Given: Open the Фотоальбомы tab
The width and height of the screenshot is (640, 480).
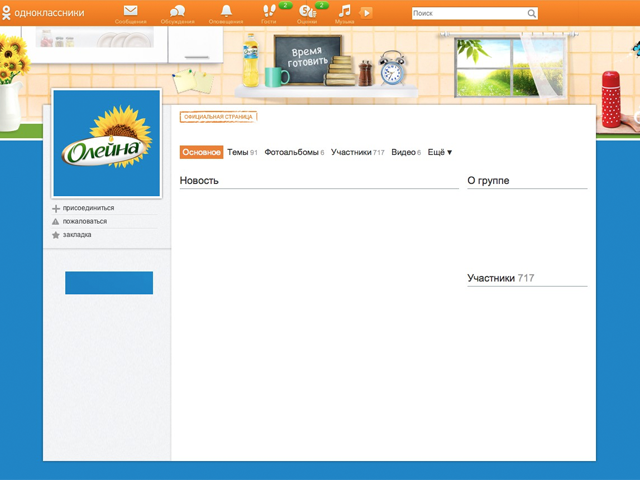Looking at the screenshot, I should coord(294,152).
